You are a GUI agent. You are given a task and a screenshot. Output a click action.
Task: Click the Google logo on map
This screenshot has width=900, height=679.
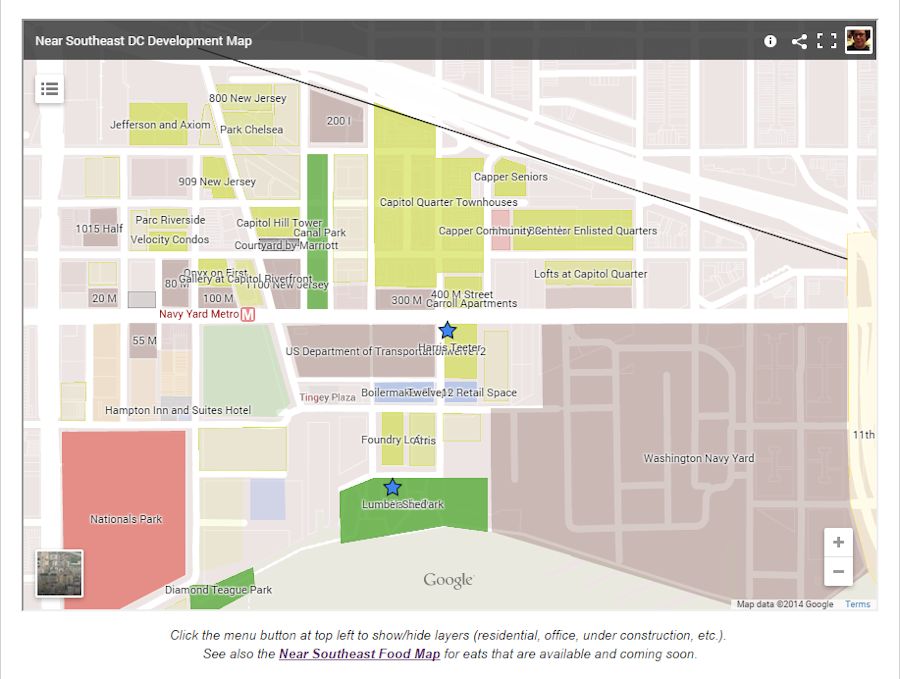[447, 580]
